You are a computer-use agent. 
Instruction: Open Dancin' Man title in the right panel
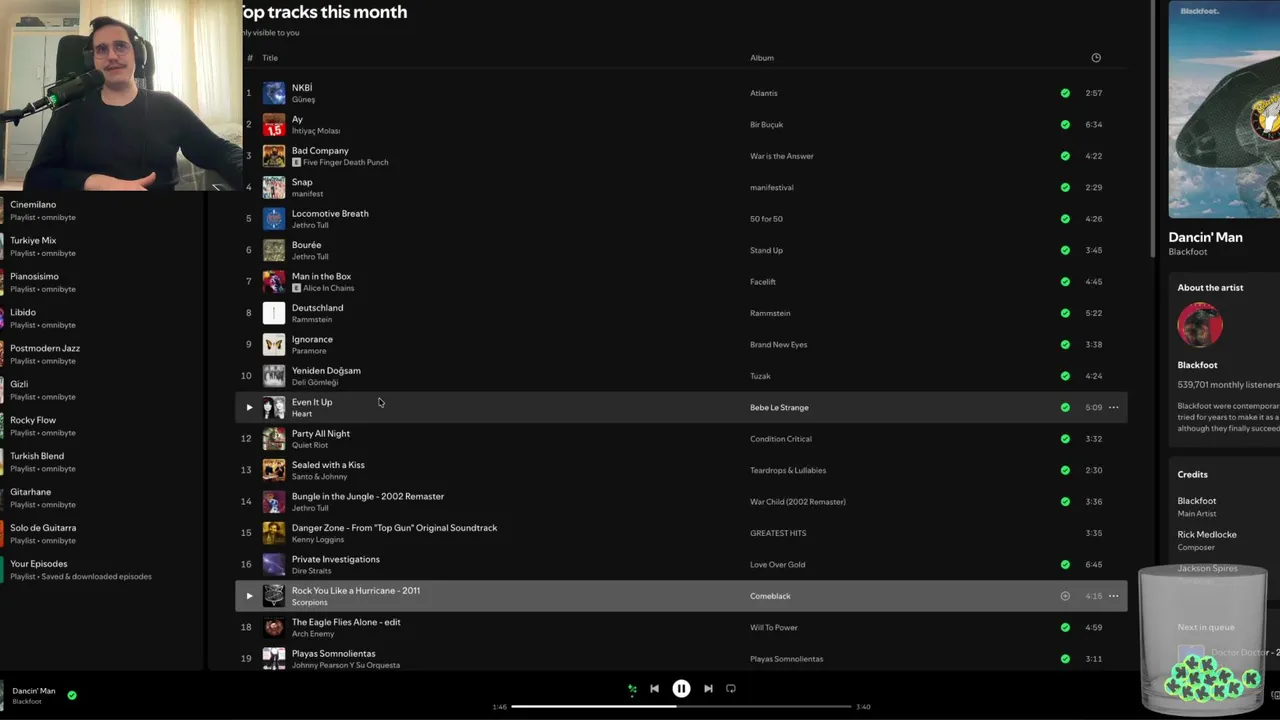coord(1206,237)
